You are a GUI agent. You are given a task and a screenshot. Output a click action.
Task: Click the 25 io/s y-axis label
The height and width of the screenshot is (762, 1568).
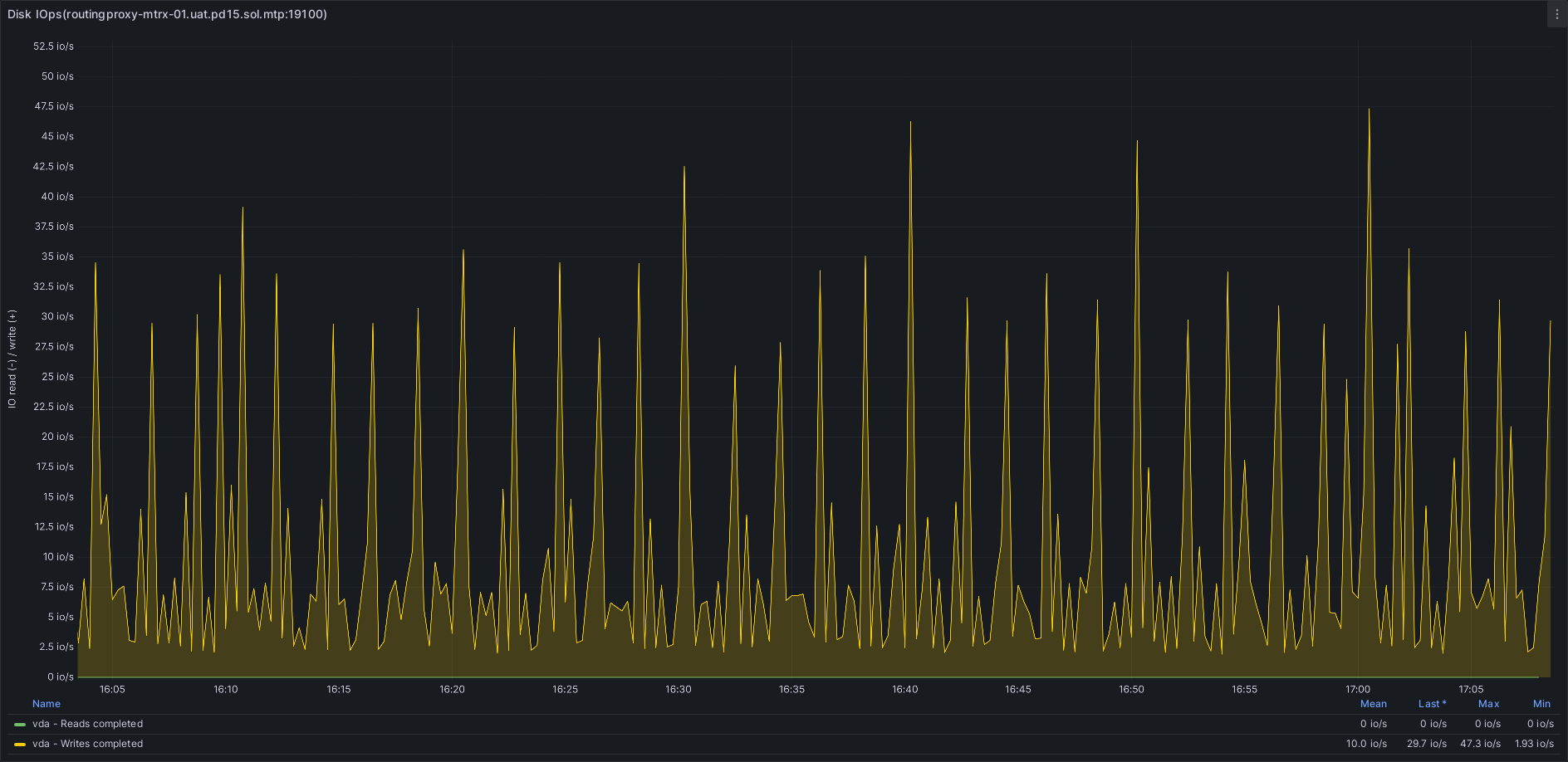point(57,377)
